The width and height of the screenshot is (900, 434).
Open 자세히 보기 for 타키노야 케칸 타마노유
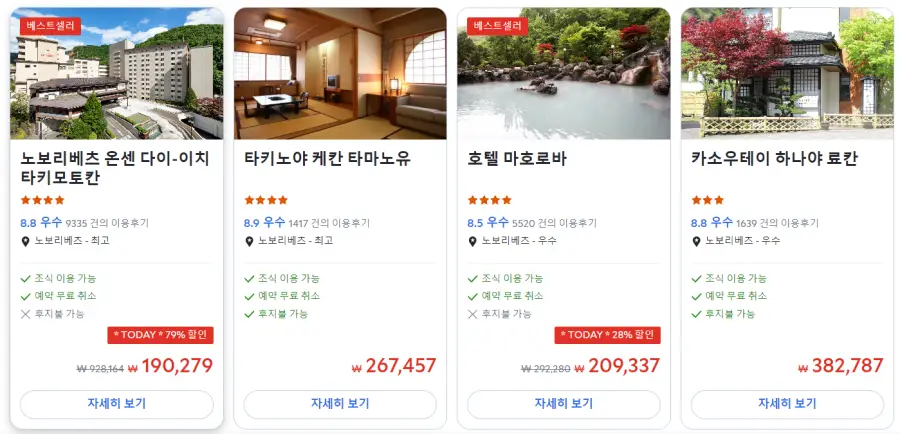(340, 404)
